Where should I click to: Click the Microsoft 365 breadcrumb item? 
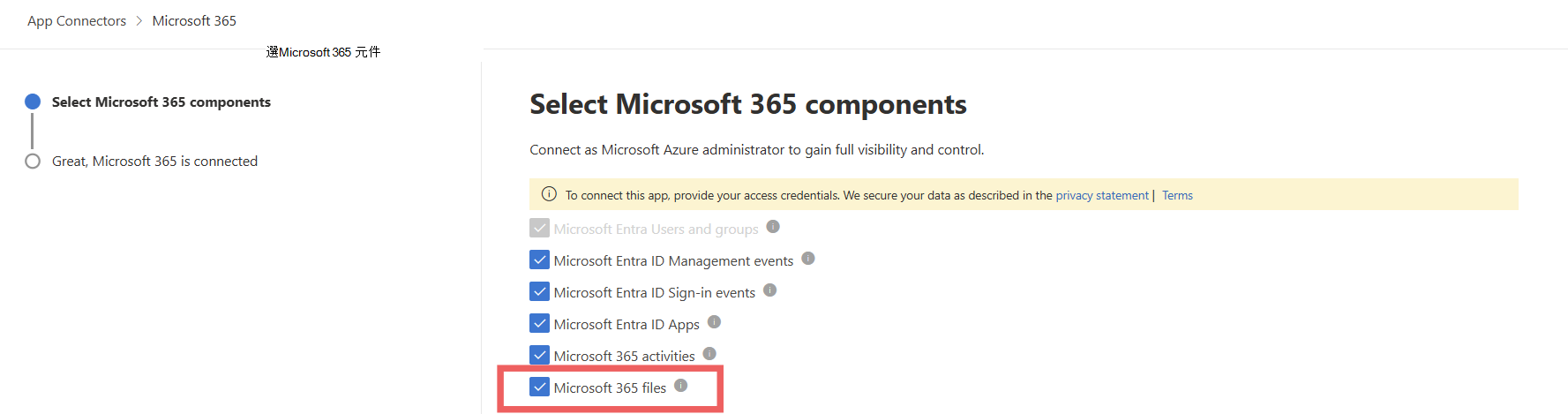(194, 21)
